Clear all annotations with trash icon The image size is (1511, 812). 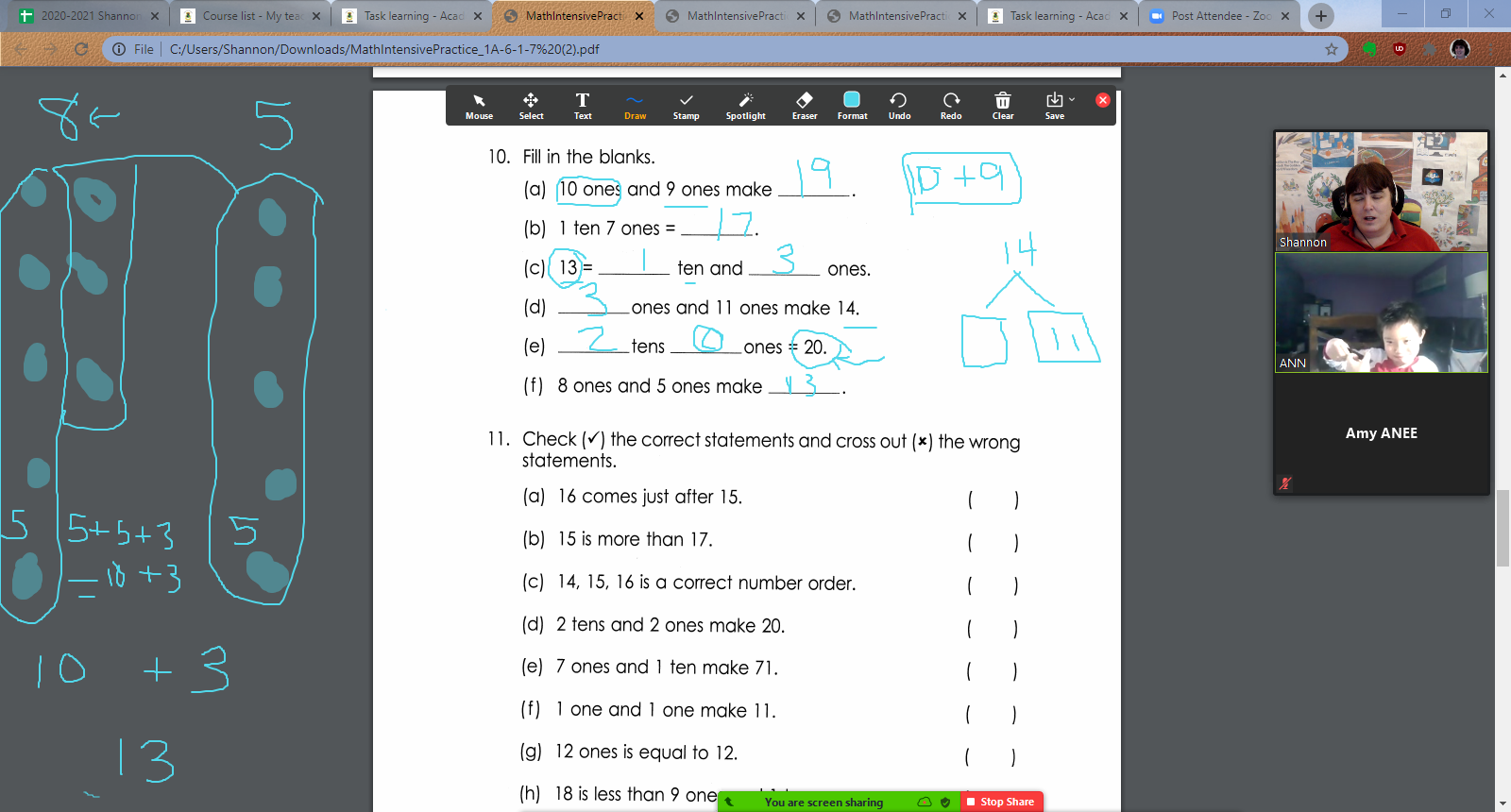pos(1003,107)
